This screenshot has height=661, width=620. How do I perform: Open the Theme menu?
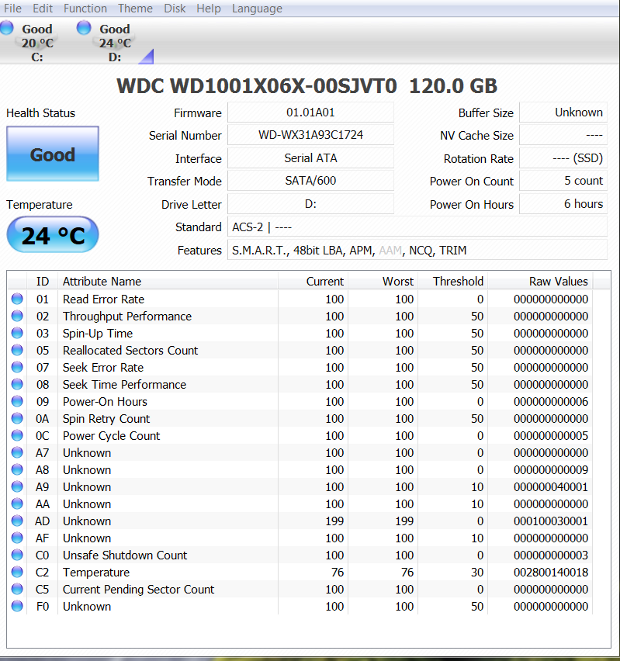(135, 8)
